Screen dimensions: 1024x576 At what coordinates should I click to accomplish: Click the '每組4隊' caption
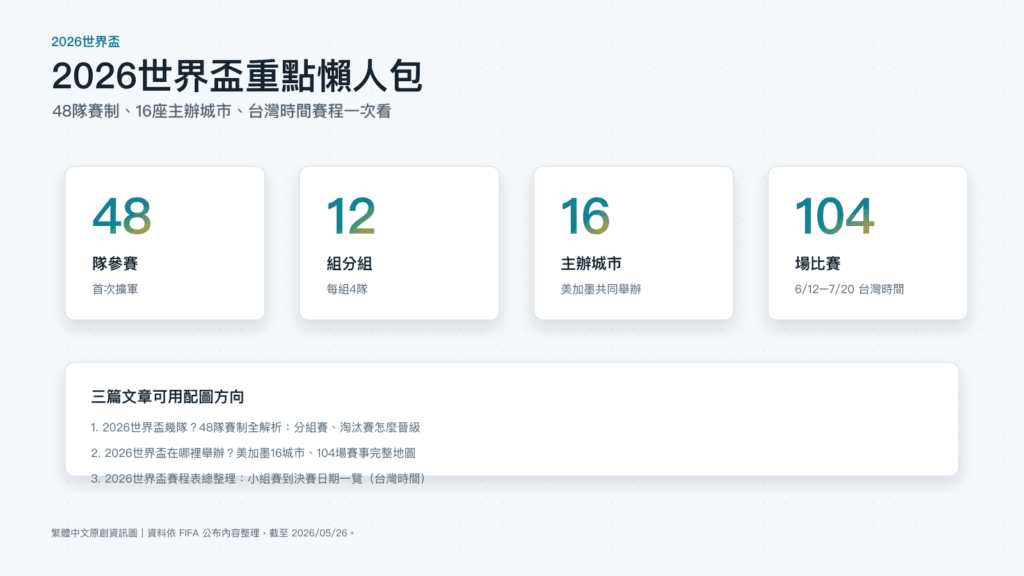(347, 289)
